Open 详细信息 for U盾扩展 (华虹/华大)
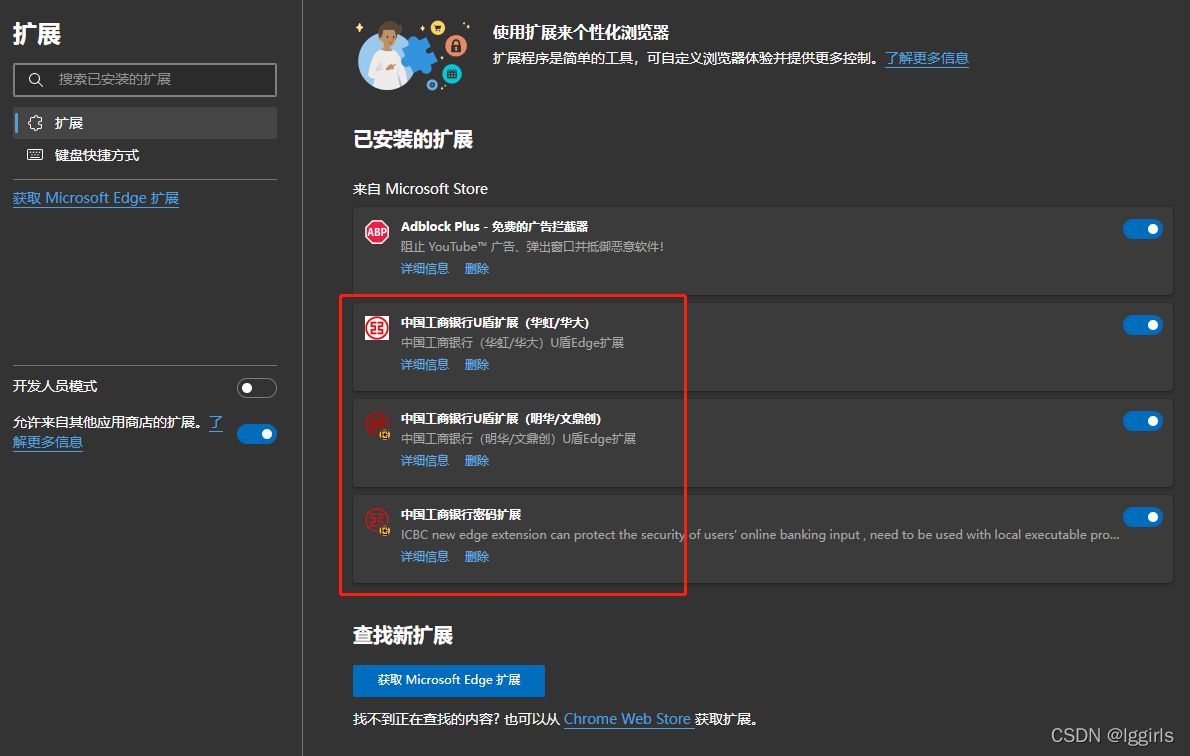Image resolution: width=1190 pixels, height=756 pixels. 424,365
